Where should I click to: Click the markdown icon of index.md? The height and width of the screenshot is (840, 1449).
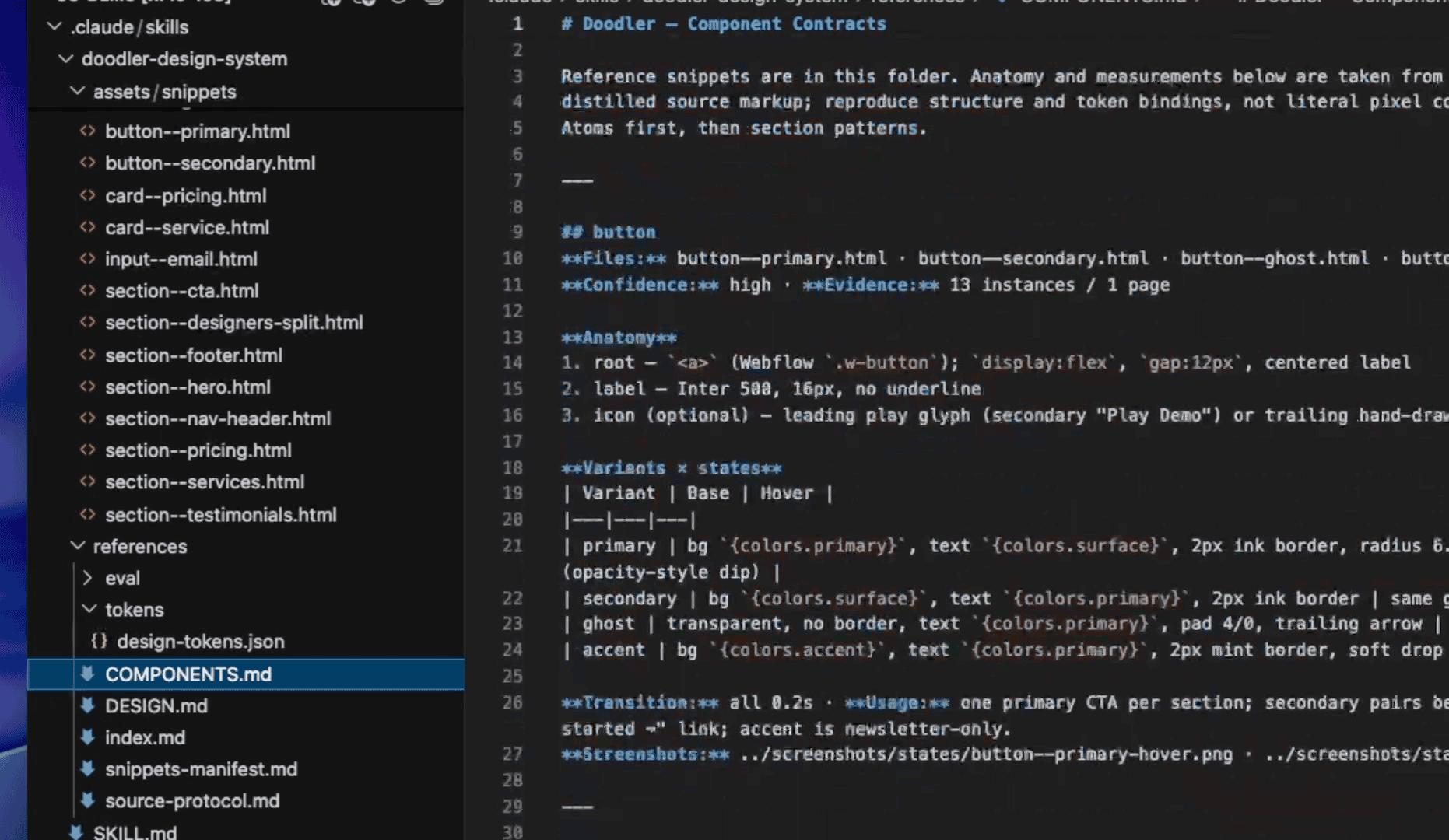88,737
